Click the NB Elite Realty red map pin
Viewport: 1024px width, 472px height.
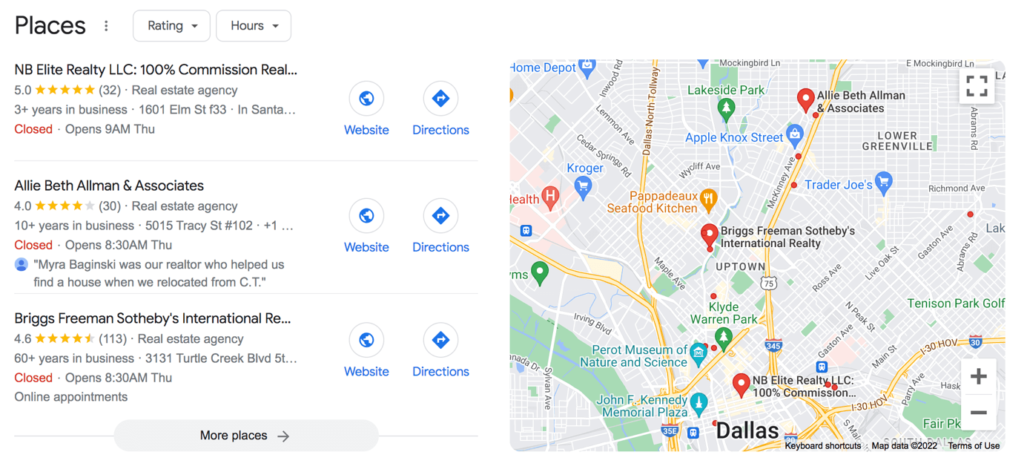click(741, 385)
